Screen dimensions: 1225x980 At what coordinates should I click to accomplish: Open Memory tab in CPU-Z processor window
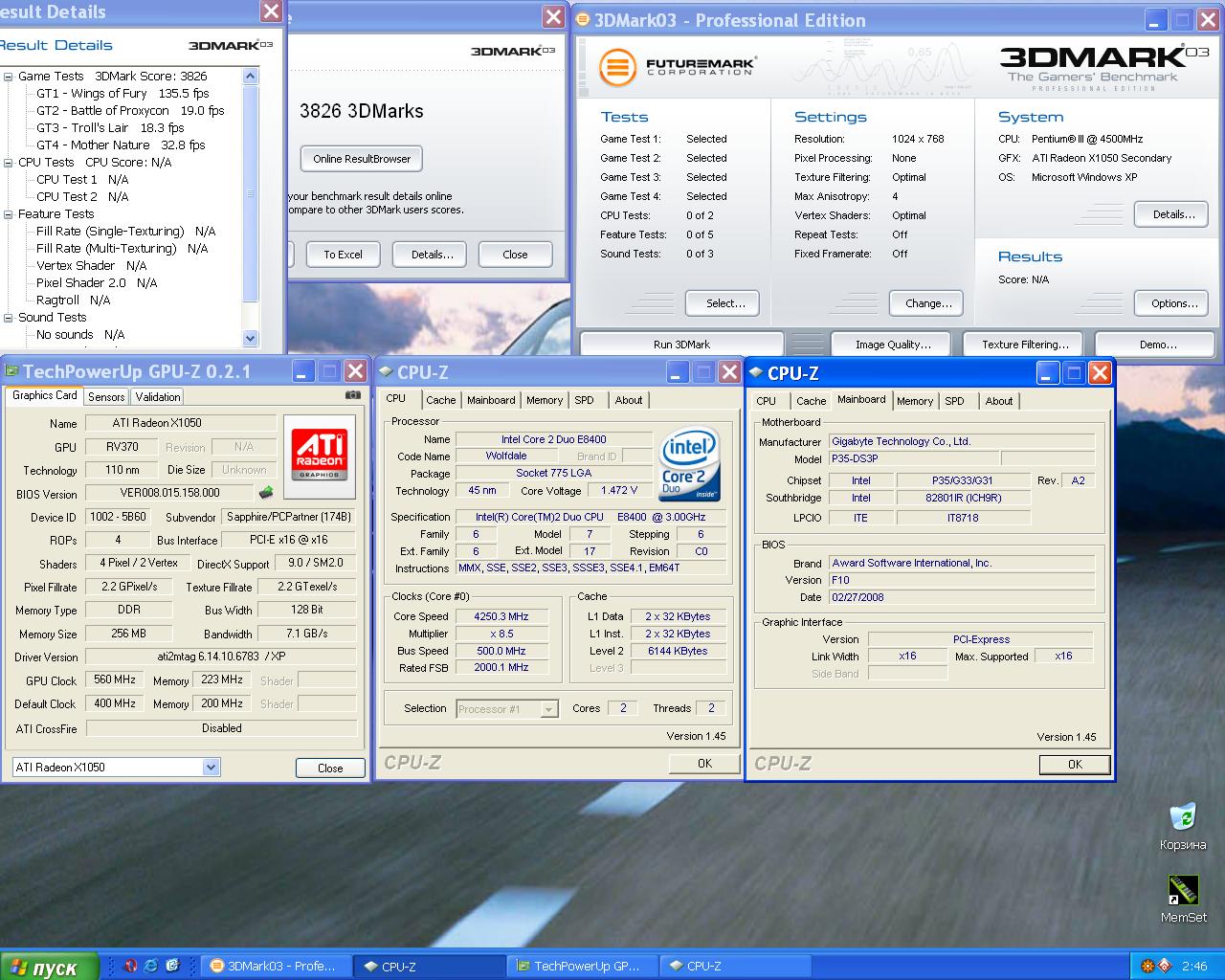(x=545, y=400)
